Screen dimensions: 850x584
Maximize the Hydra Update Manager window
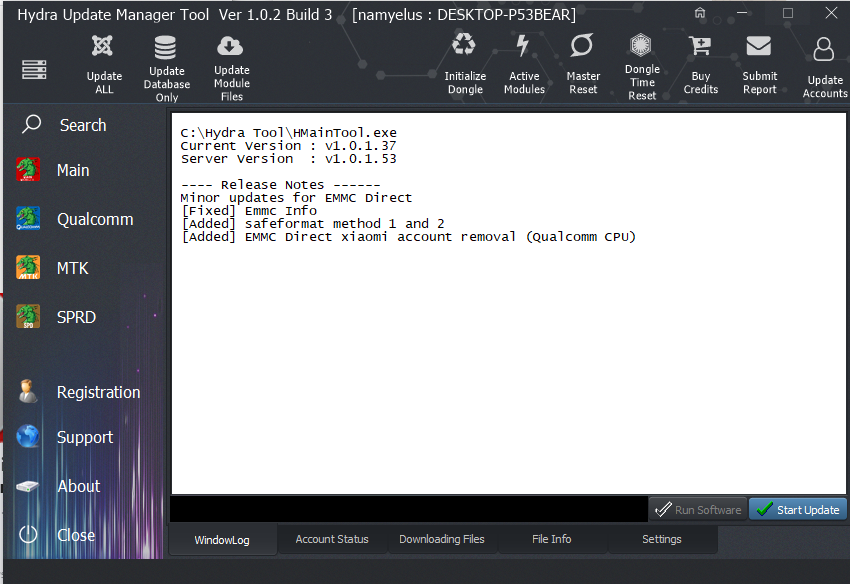pyautogui.click(x=788, y=13)
